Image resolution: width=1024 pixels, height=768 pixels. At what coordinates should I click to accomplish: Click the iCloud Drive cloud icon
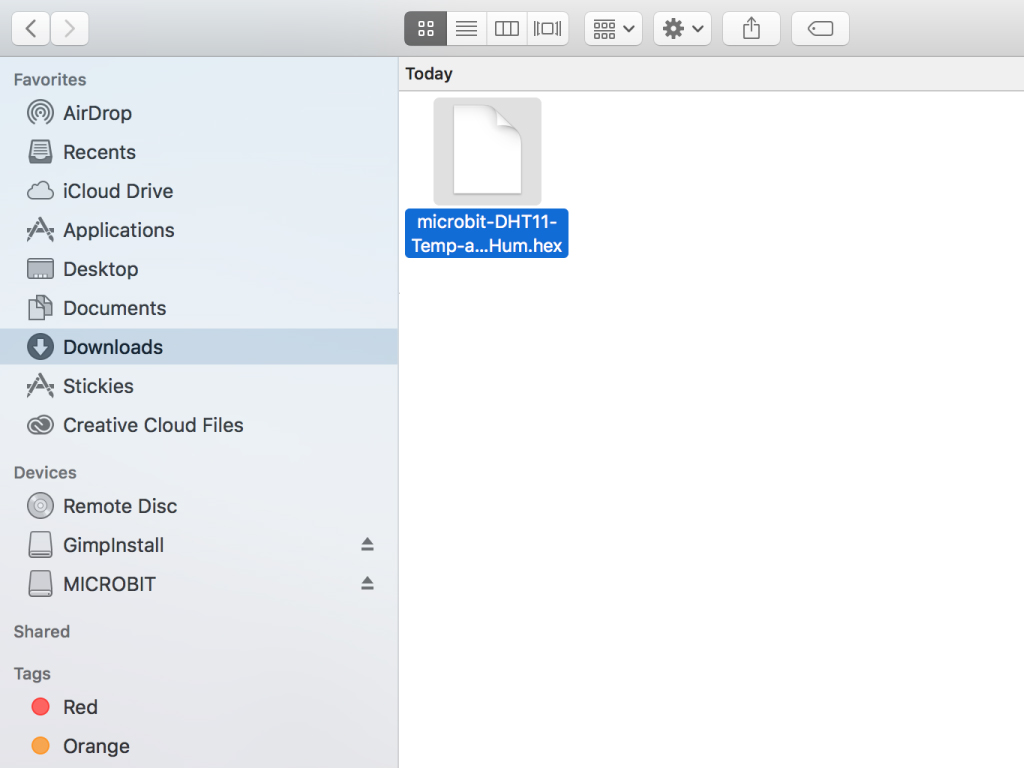click(x=40, y=191)
